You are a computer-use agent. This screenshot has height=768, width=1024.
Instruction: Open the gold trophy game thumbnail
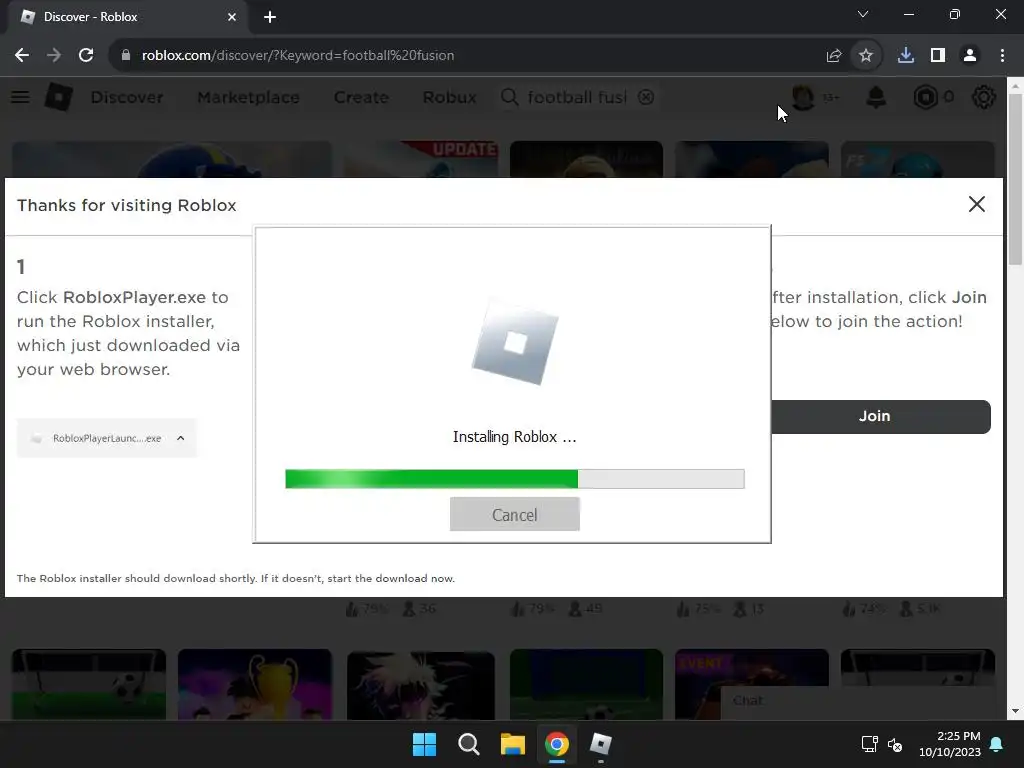click(x=255, y=684)
